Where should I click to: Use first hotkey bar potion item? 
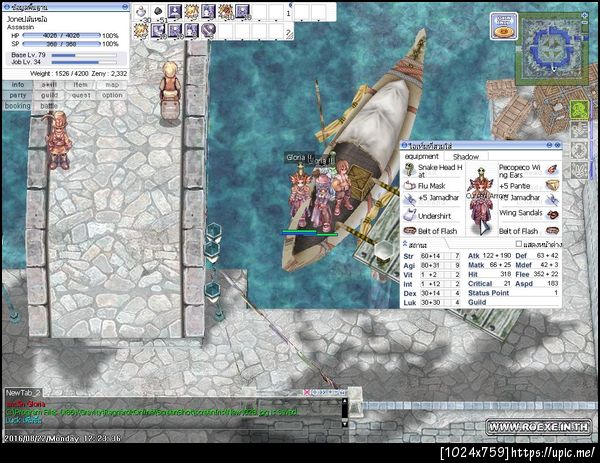tap(142, 12)
